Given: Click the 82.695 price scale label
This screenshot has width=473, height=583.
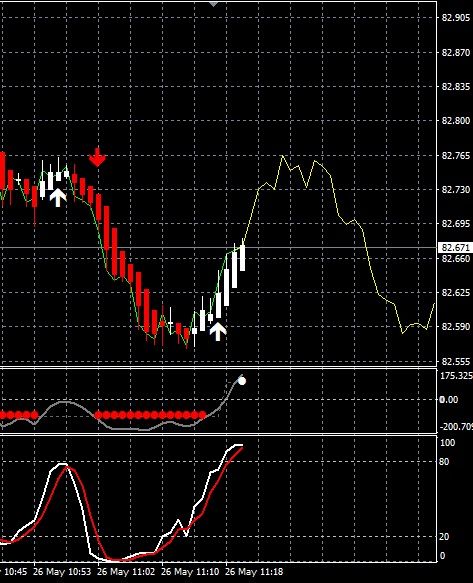Looking at the screenshot, I should [456, 224].
